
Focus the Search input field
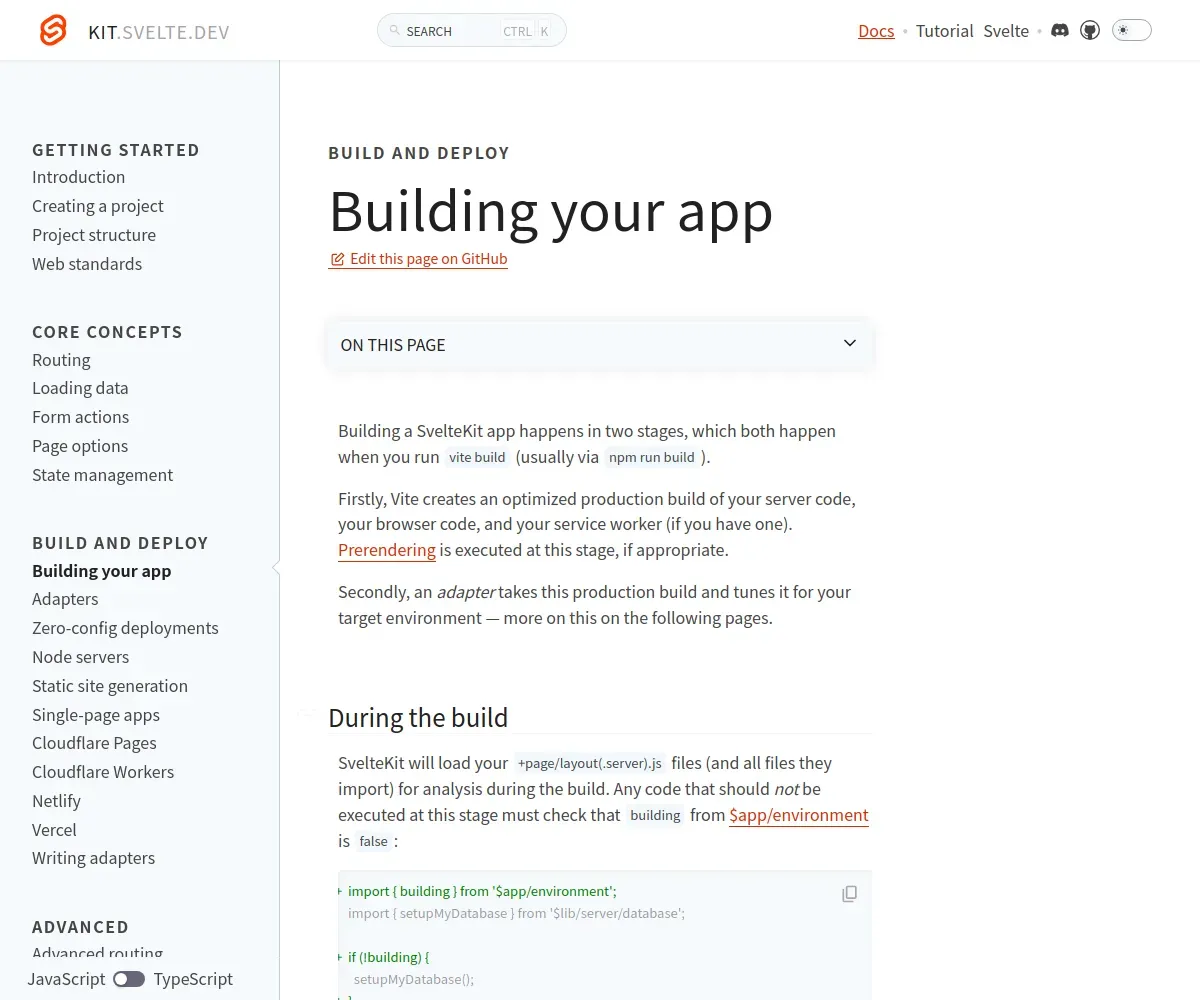[472, 31]
